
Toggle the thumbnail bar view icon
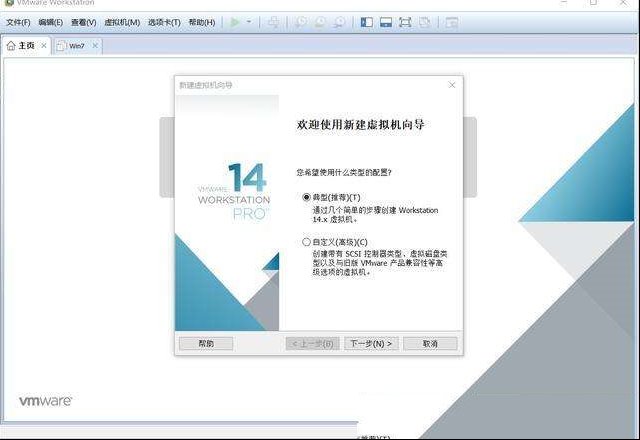point(386,22)
